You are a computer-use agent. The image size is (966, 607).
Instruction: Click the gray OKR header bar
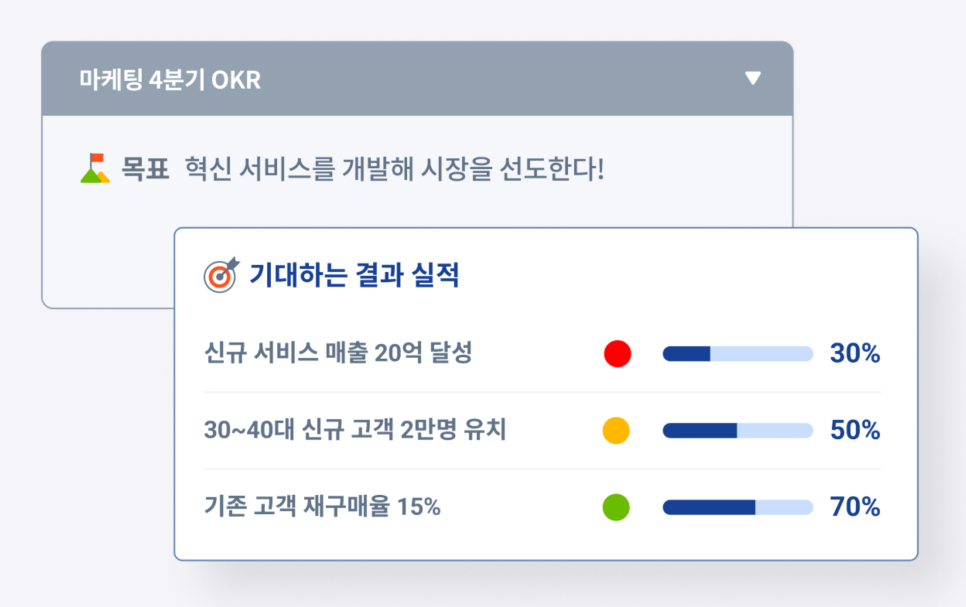(x=417, y=79)
